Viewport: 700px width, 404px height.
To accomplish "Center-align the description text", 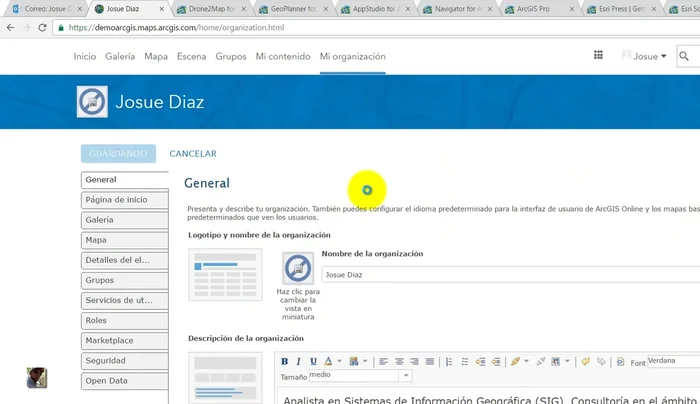I will tap(399, 362).
